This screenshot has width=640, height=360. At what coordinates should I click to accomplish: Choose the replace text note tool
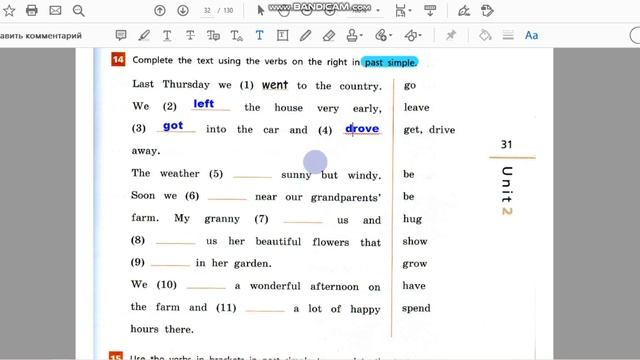tap(213, 36)
